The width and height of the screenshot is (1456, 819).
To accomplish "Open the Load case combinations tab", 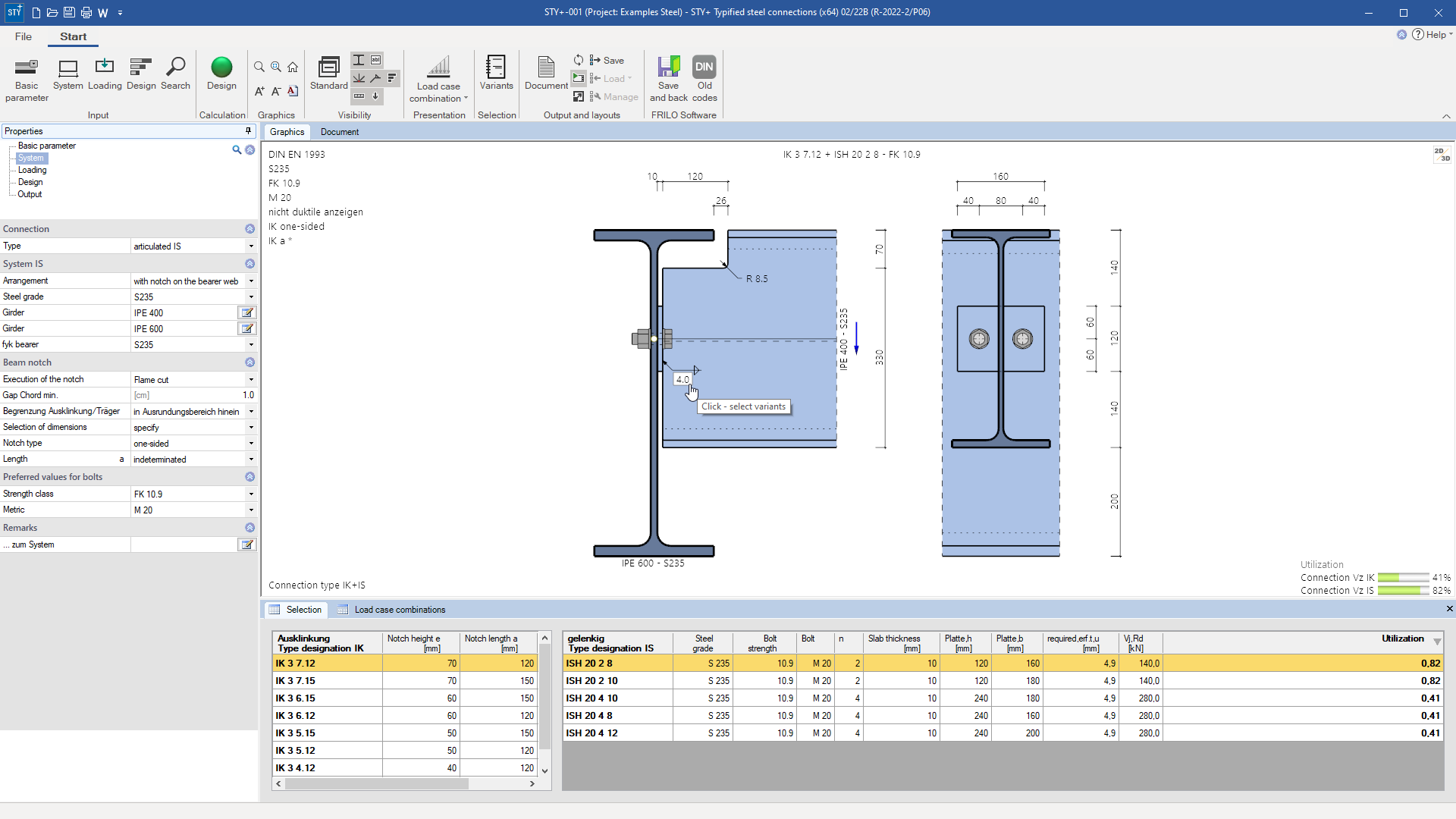I will (391, 610).
